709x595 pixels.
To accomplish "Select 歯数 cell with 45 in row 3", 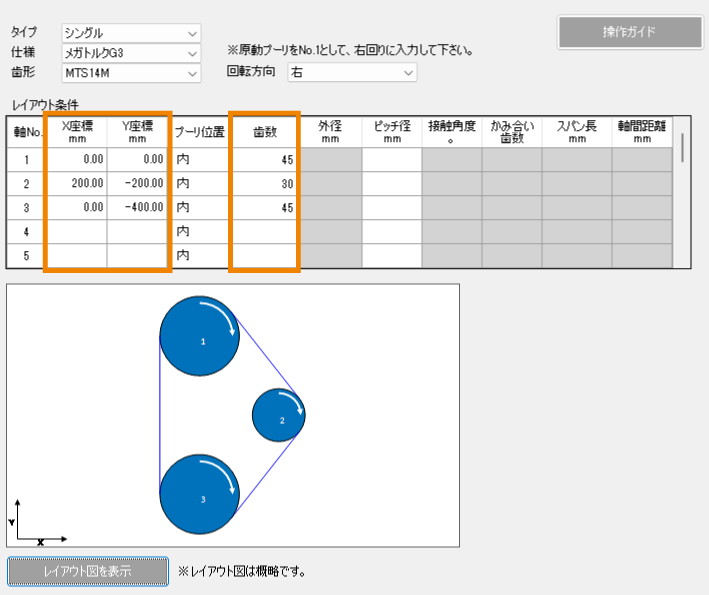I will (x=265, y=207).
